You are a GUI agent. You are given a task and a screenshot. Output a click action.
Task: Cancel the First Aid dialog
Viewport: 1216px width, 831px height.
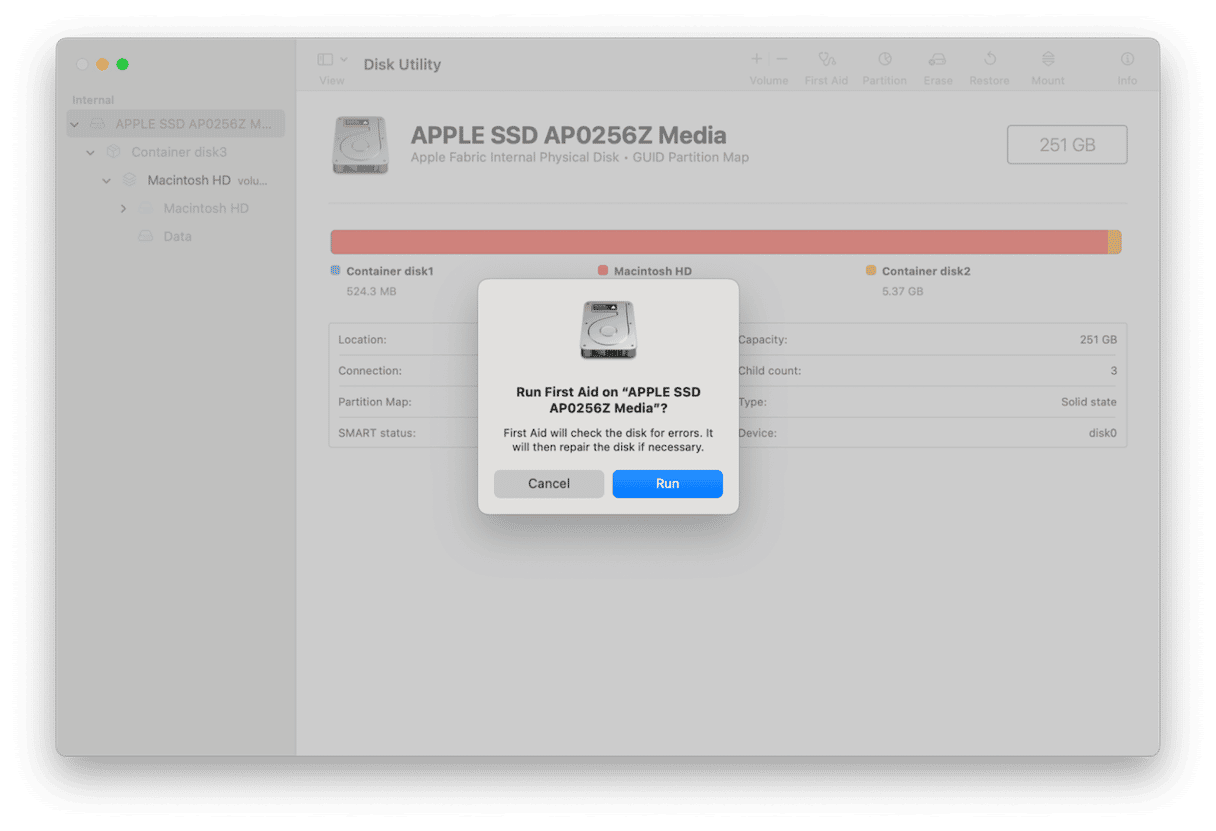click(x=549, y=484)
